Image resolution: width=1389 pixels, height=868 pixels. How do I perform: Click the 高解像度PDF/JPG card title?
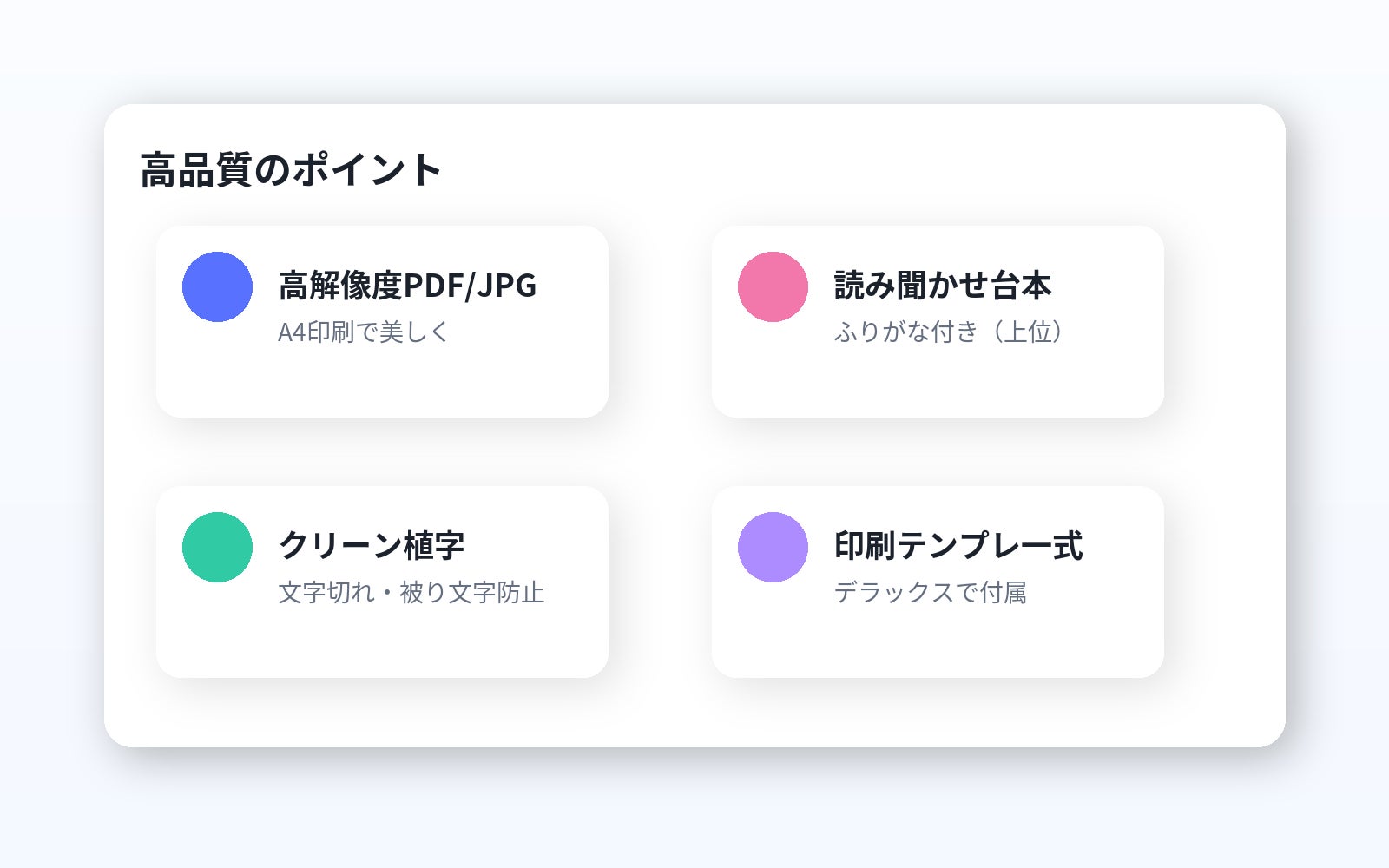point(407,286)
